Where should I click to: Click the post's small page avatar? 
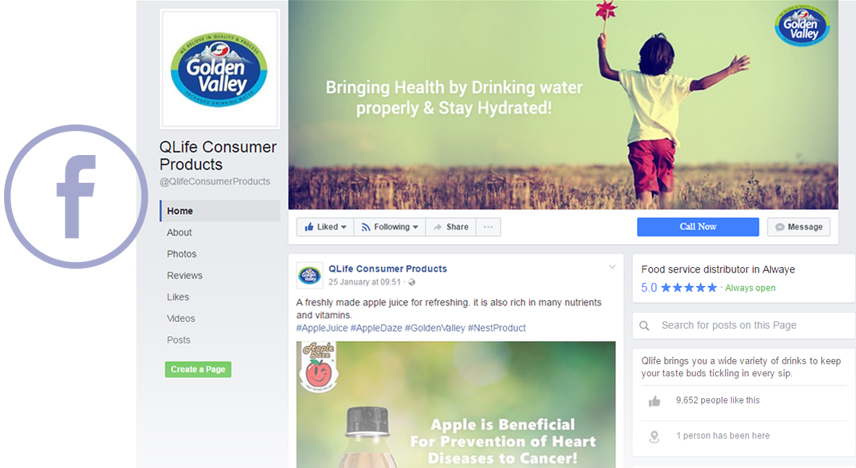[x=310, y=275]
